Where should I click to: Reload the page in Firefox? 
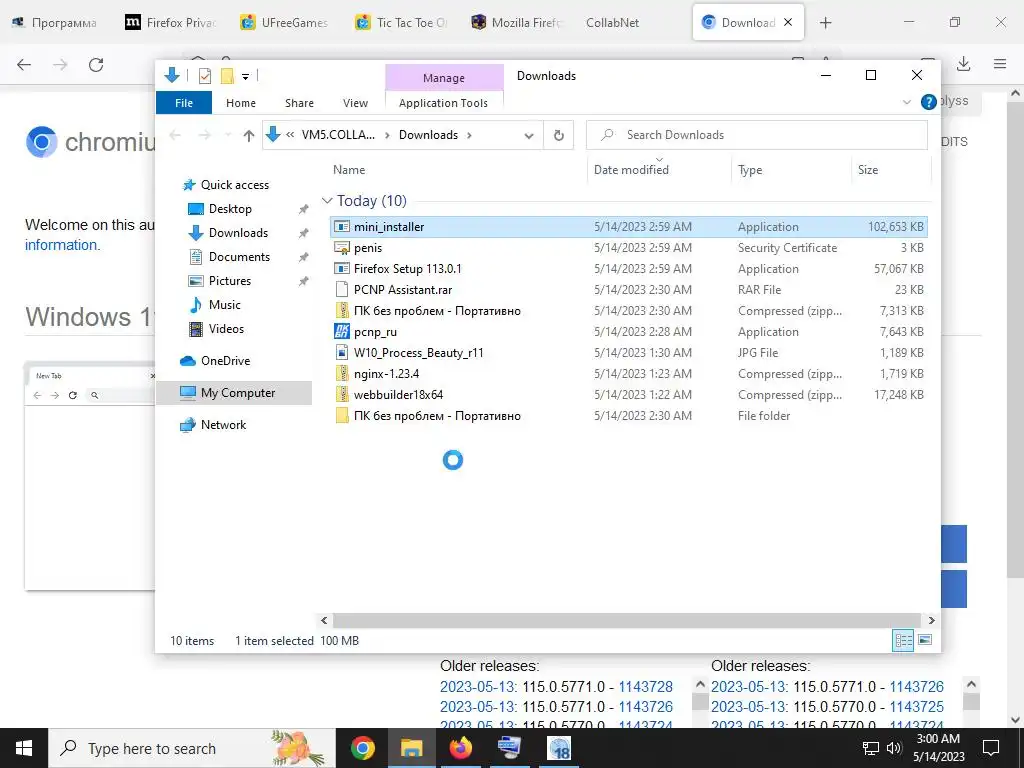click(x=96, y=64)
